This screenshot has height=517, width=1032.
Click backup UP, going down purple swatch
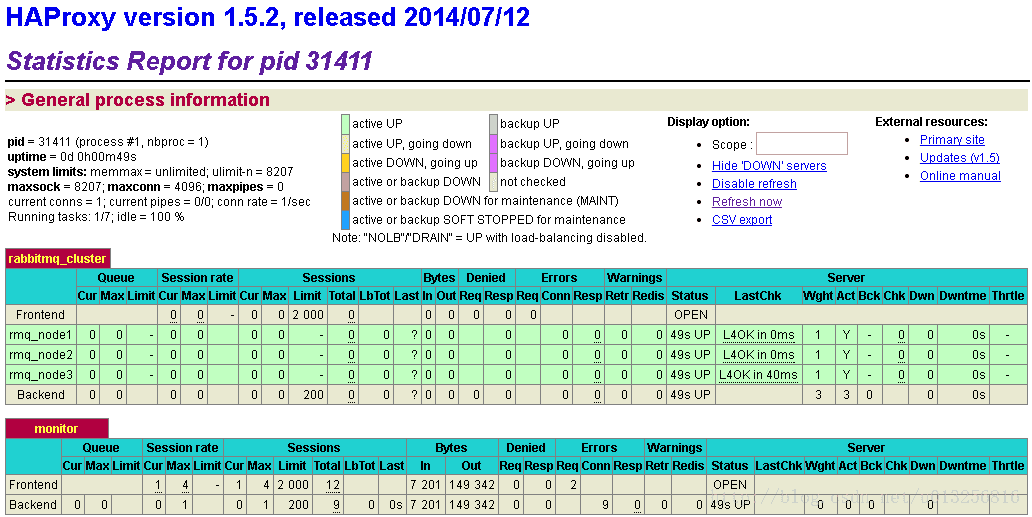tap(493, 143)
